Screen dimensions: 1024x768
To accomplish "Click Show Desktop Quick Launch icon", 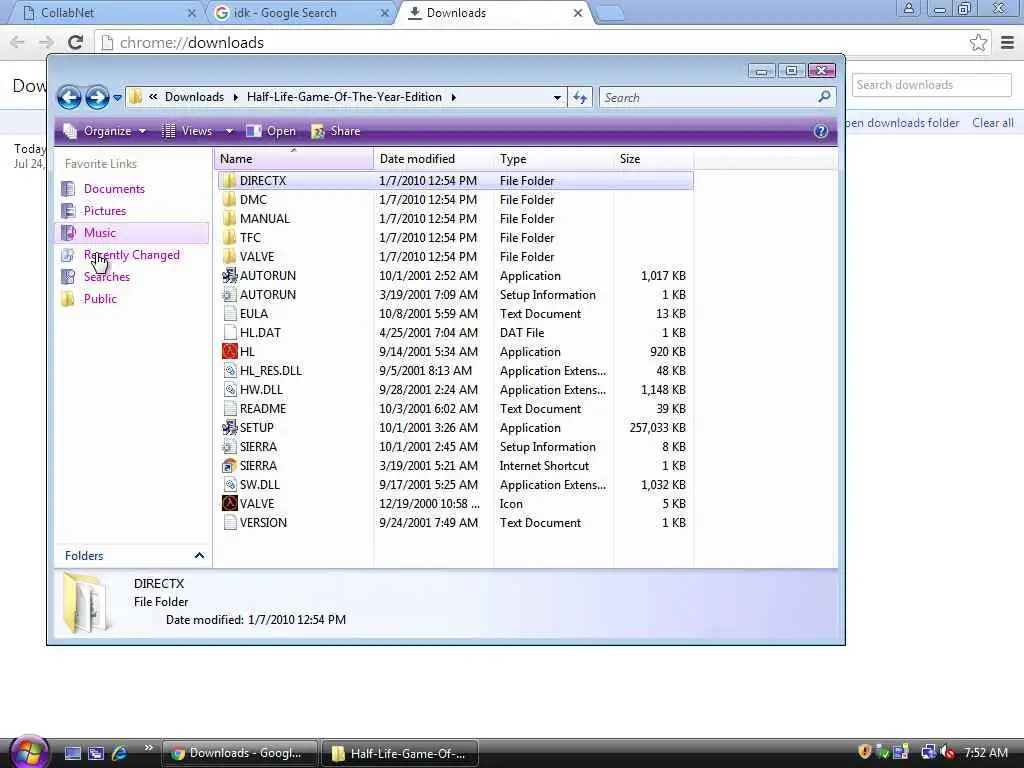I will tap(72, 753).
